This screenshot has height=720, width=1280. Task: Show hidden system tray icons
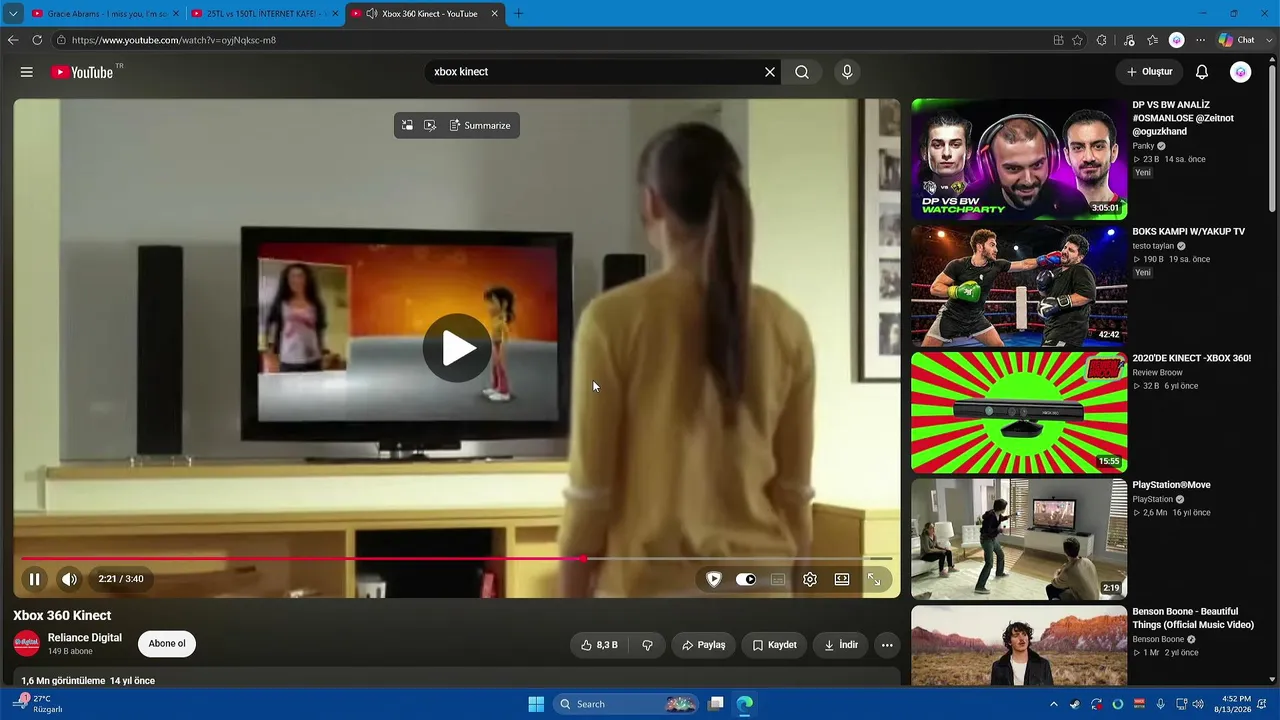pyautogui.click(x=1053, y=704)
